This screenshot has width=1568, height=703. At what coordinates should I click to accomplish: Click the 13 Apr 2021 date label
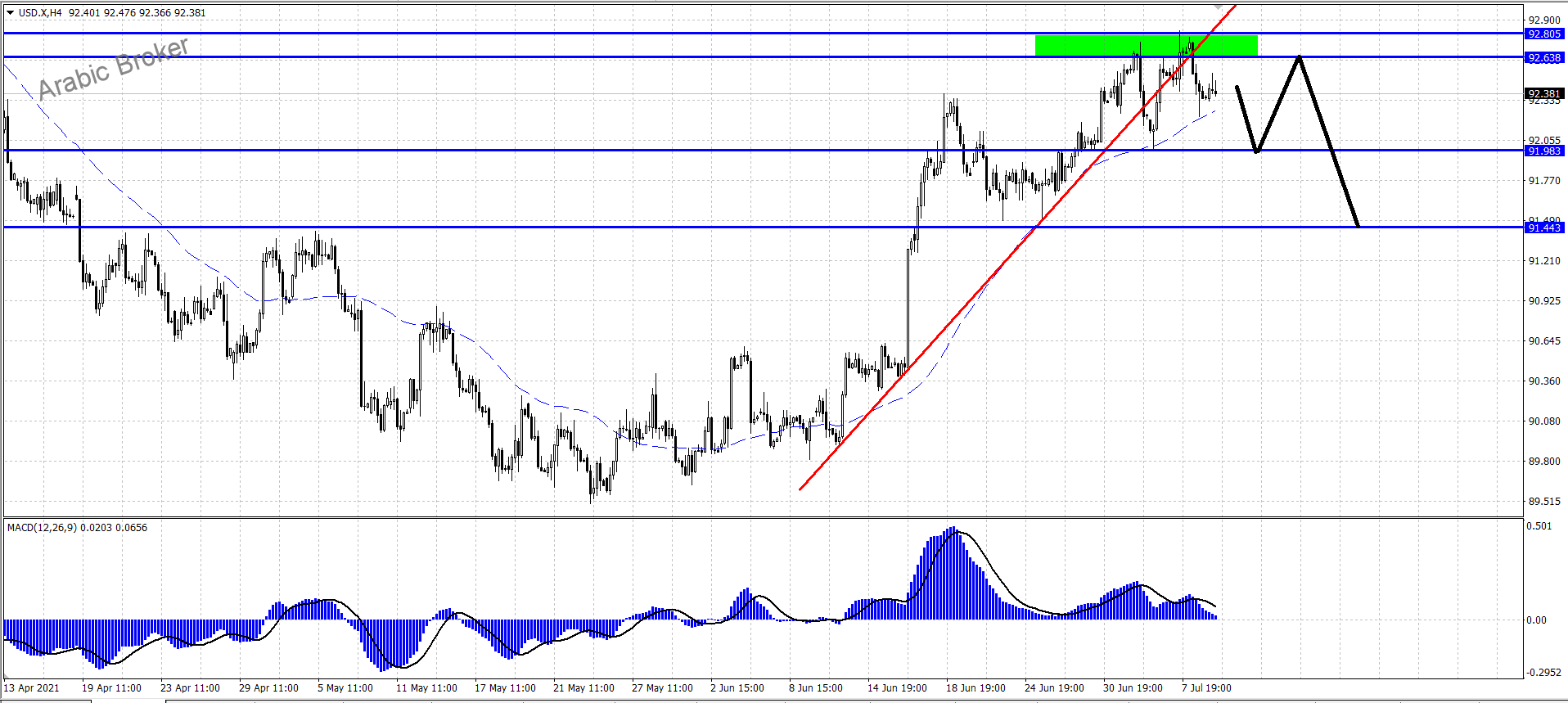click(32, 688)
